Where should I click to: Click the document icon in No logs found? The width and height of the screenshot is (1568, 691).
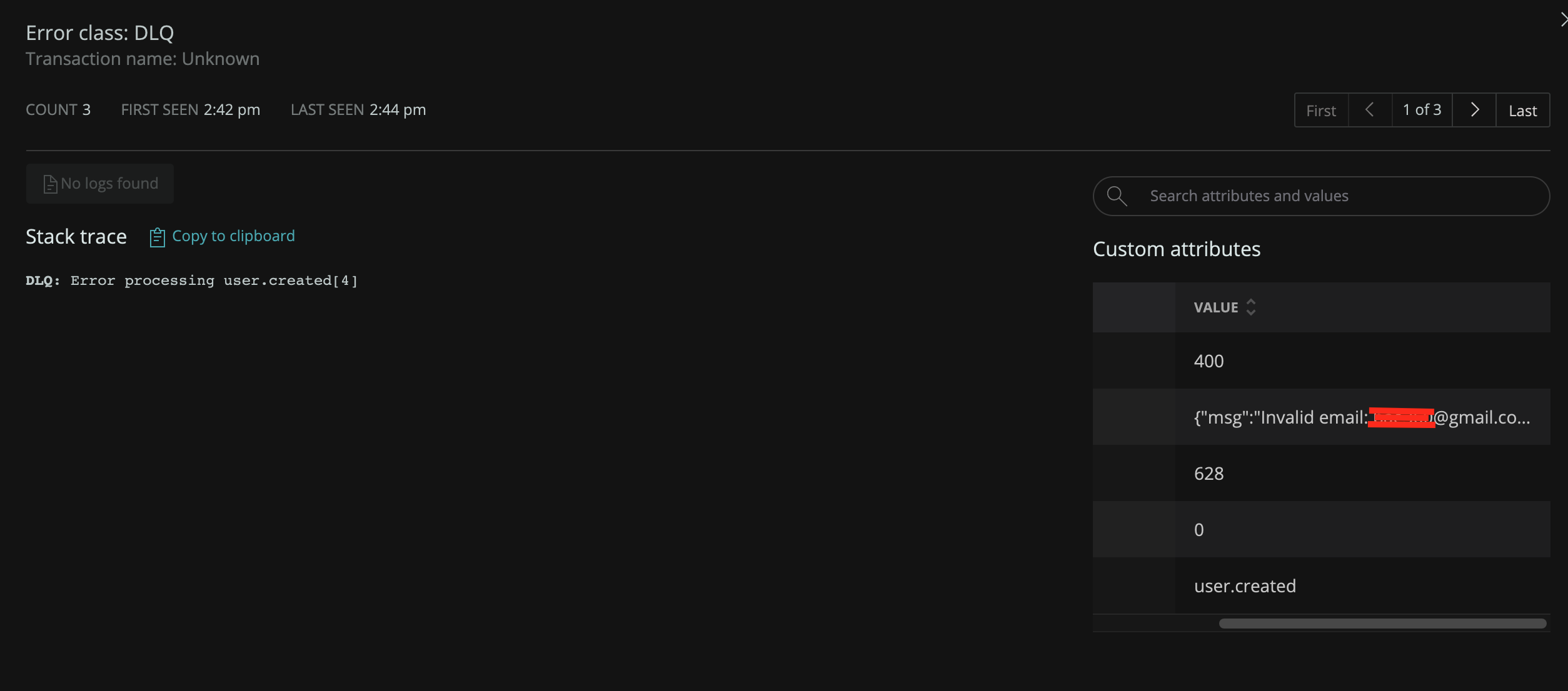pos(50,184)
